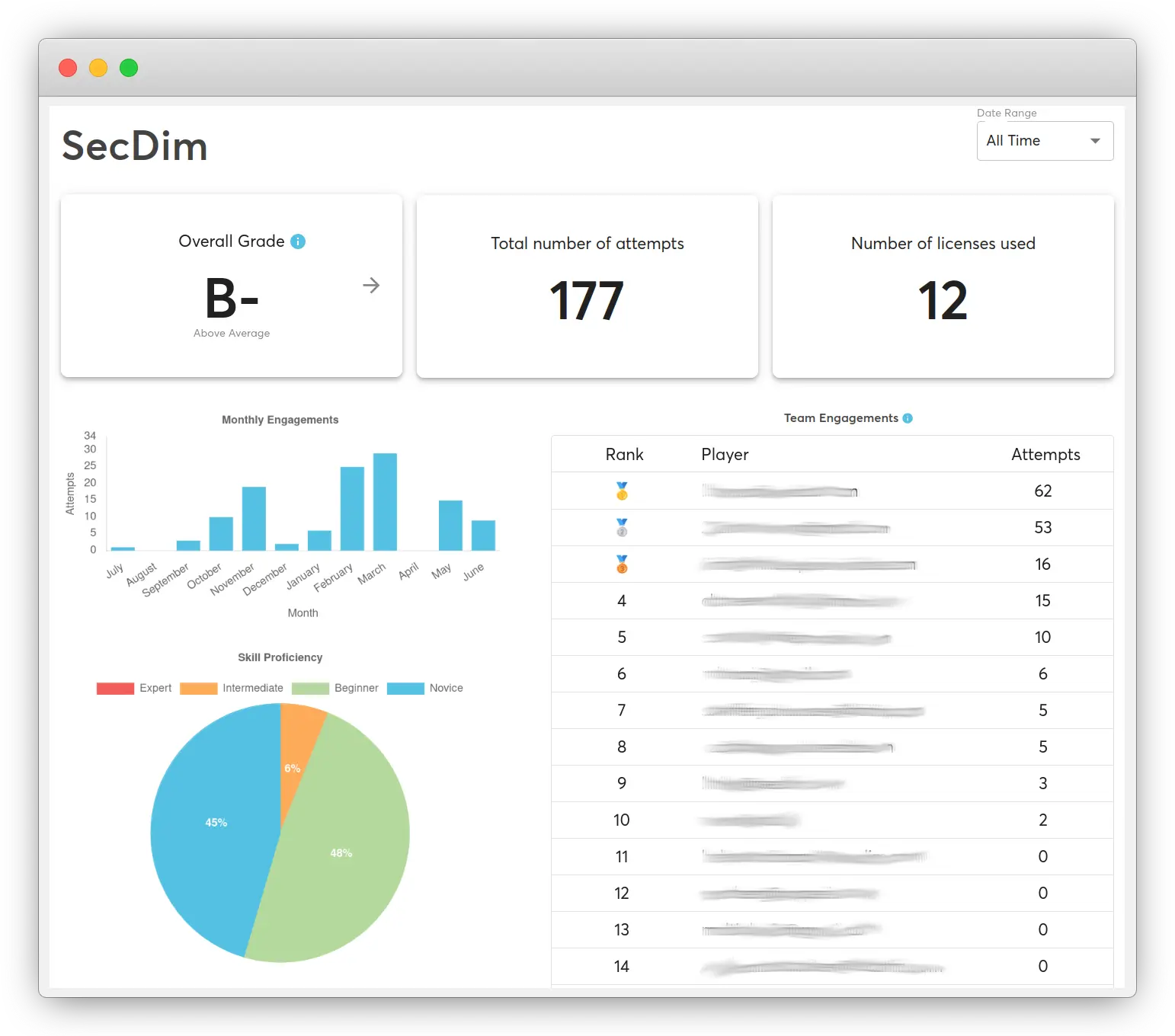Viewport: 1175px width, 1036px height.
Task: Select the March bar in Monthly Engagements
Action: (385, 503)
